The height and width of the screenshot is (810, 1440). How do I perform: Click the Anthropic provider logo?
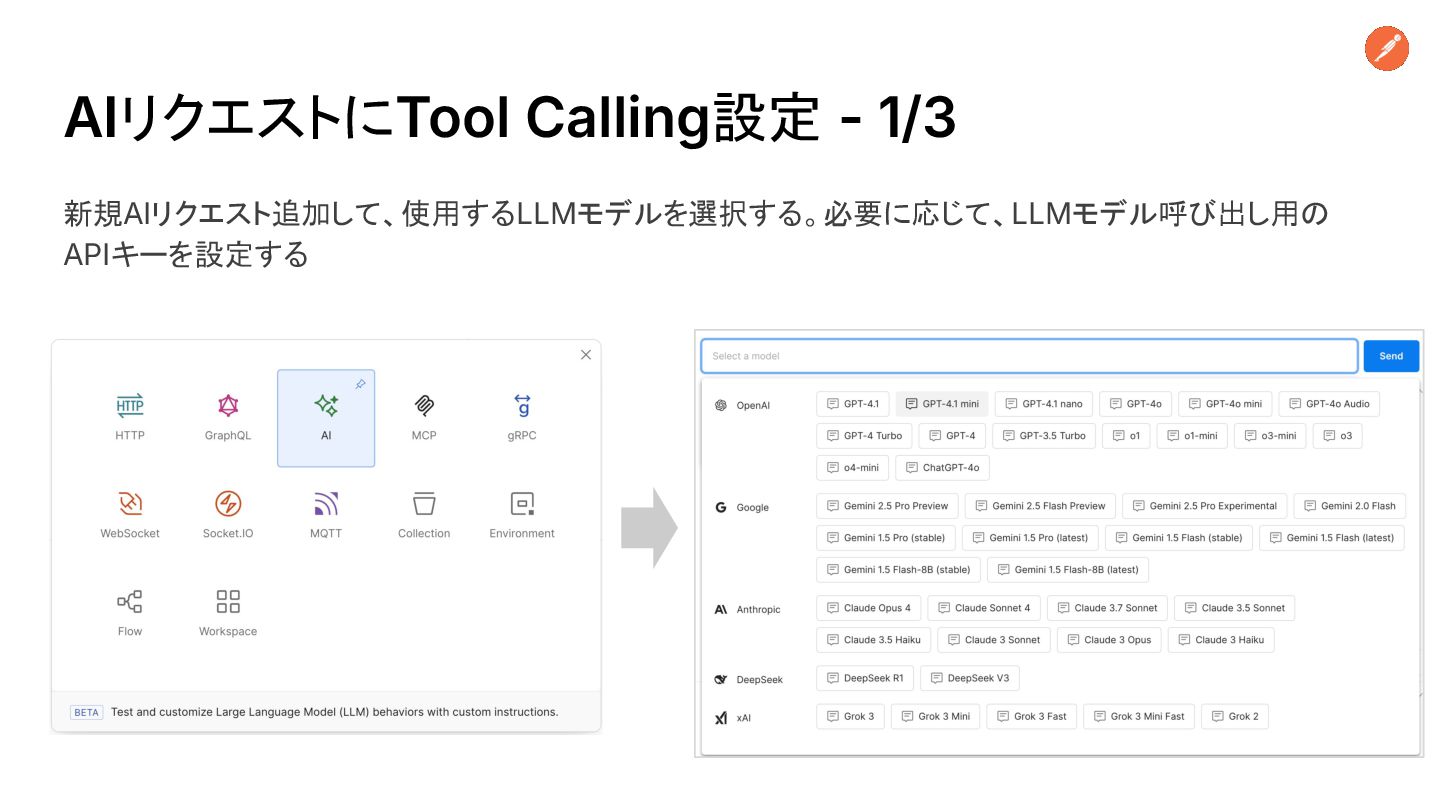tap(720, 609)
